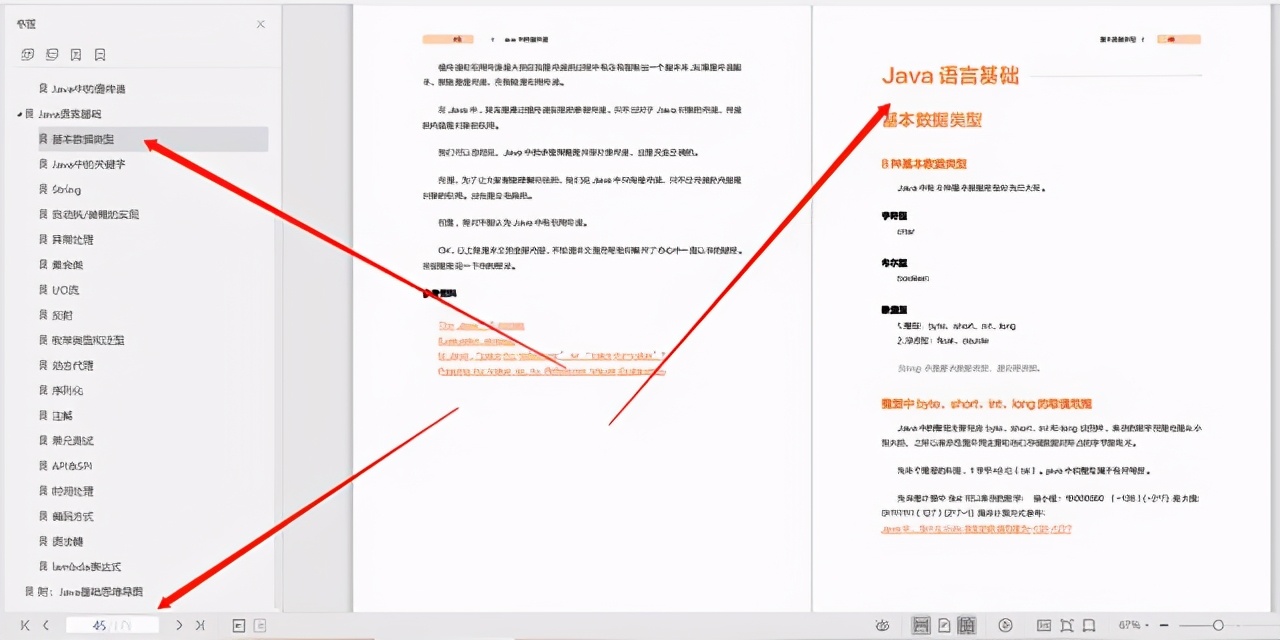Collapse the Java语言基础 bookmark node

[x=19, y=115]
